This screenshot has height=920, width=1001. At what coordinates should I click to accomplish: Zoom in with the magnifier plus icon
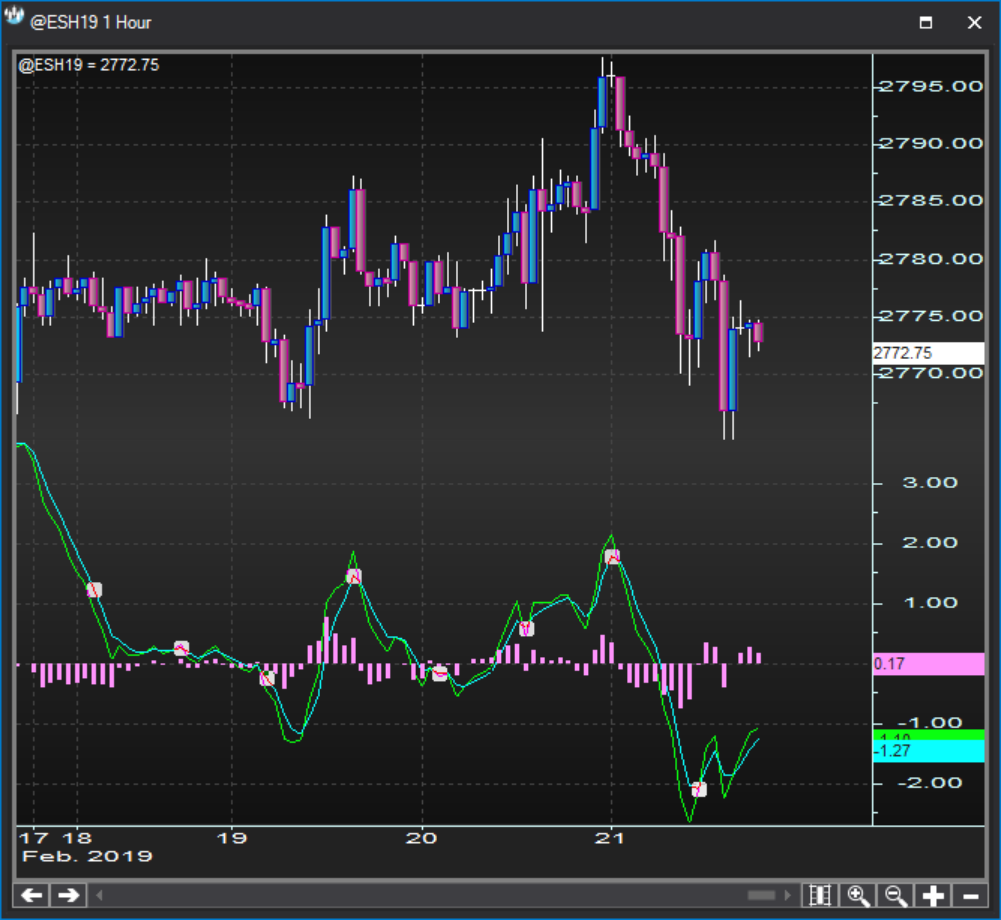857,896
